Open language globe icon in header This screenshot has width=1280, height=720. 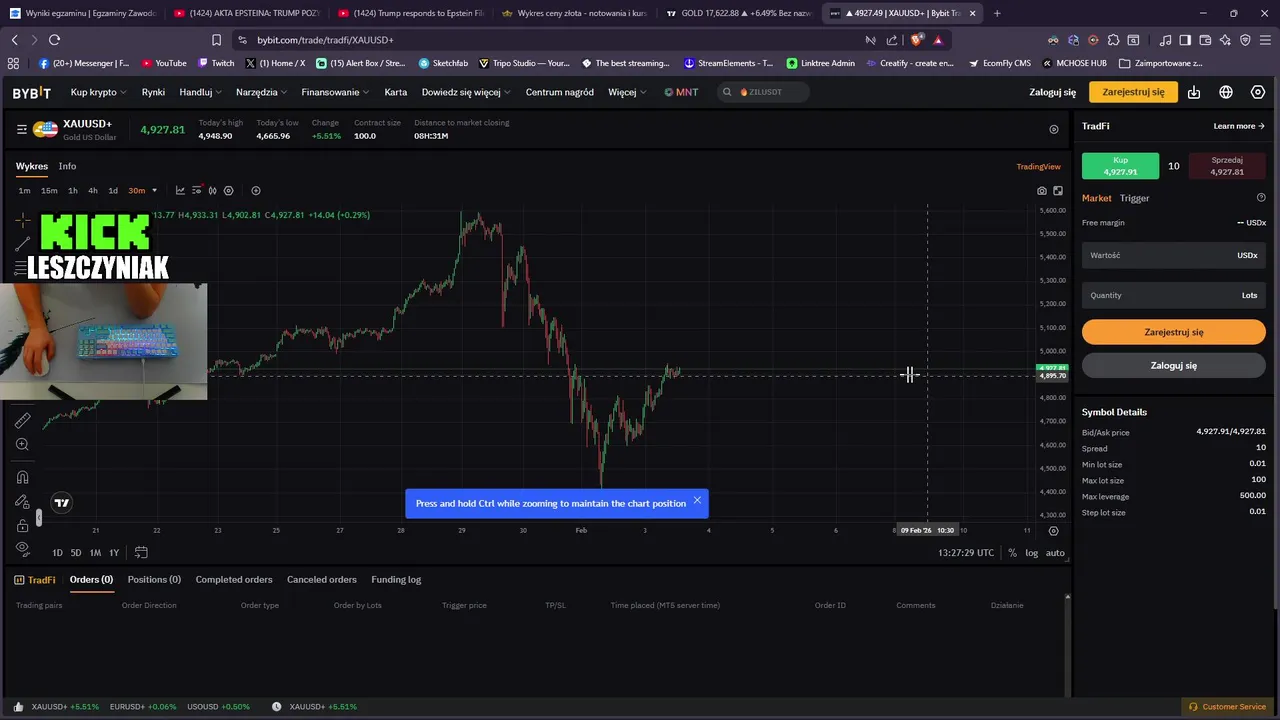tap(1226, 92)
